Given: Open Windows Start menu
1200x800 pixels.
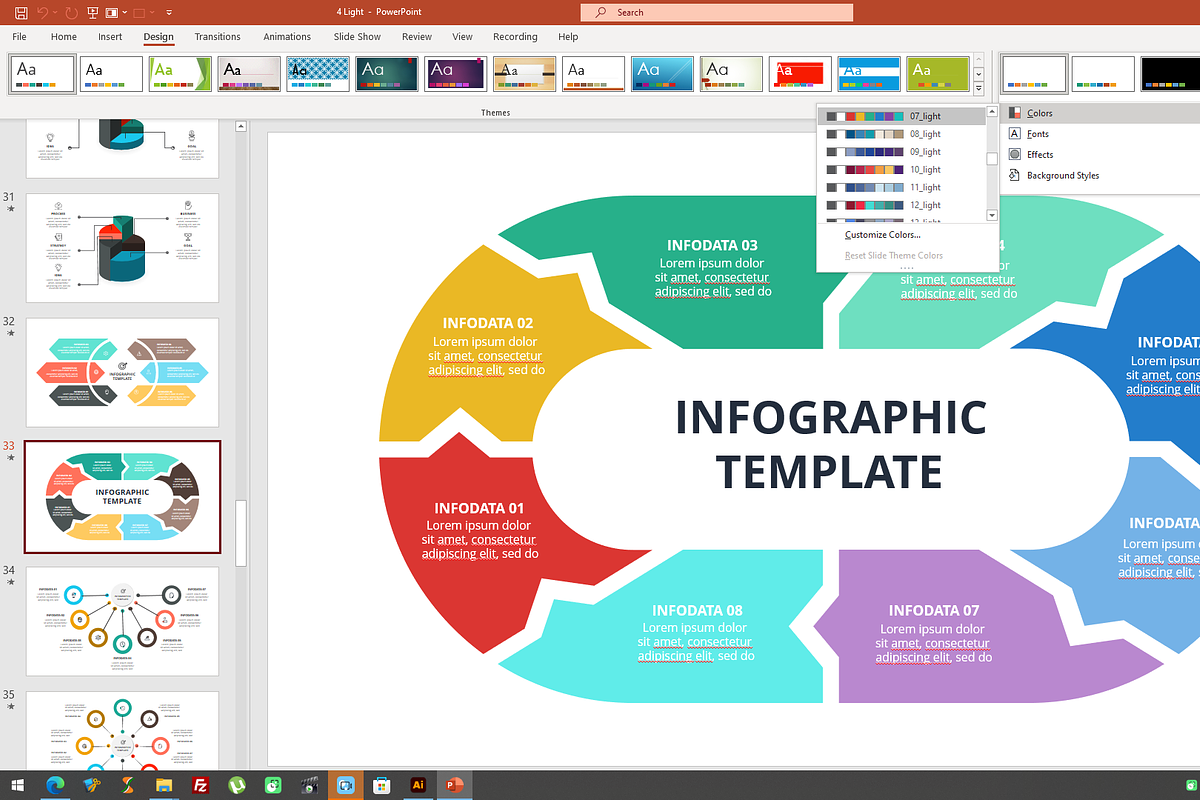Looking at the screenshot, I should pos(18,785).
